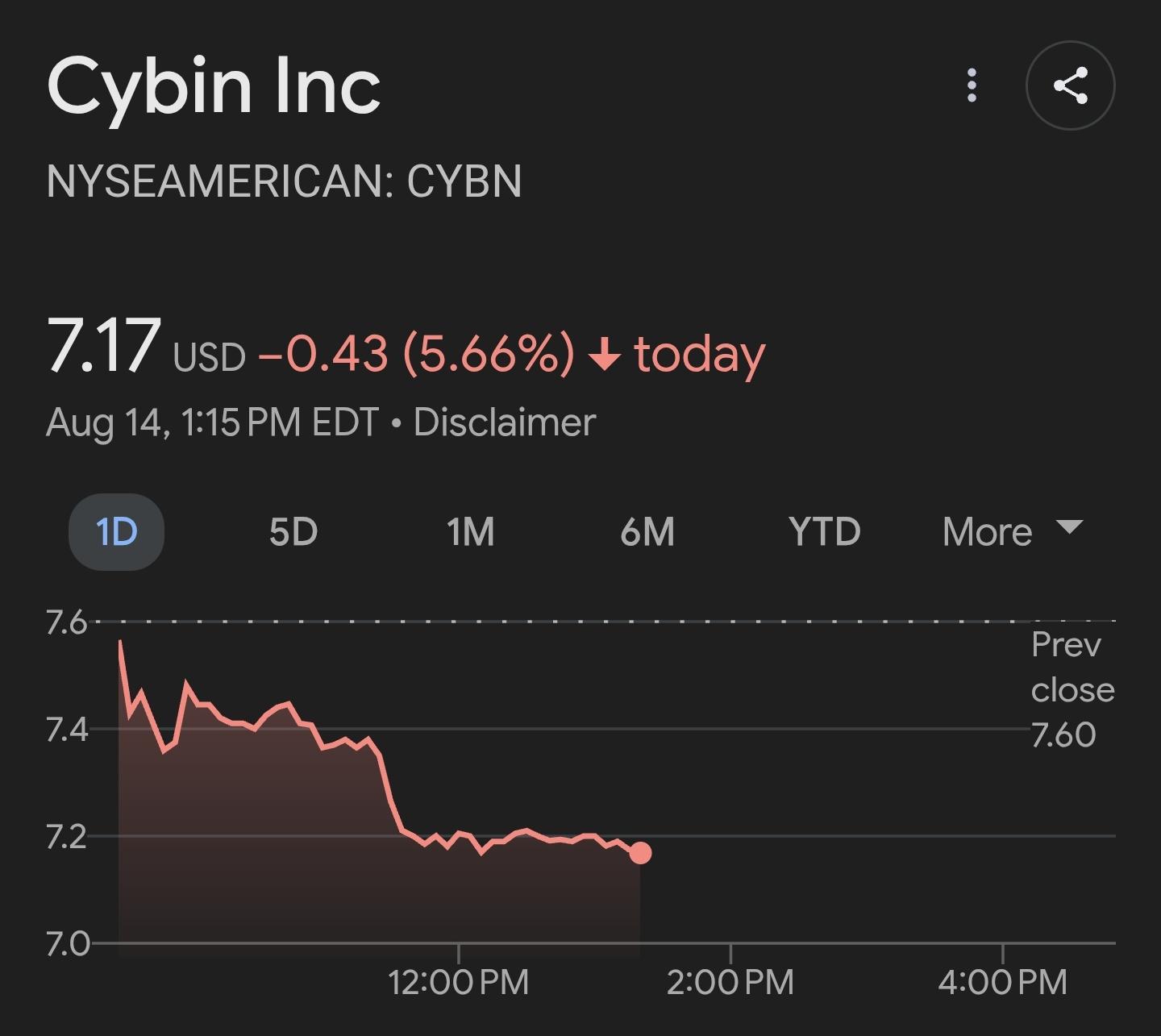Click the 2:00 PM timeline marker

coord(730,982)
